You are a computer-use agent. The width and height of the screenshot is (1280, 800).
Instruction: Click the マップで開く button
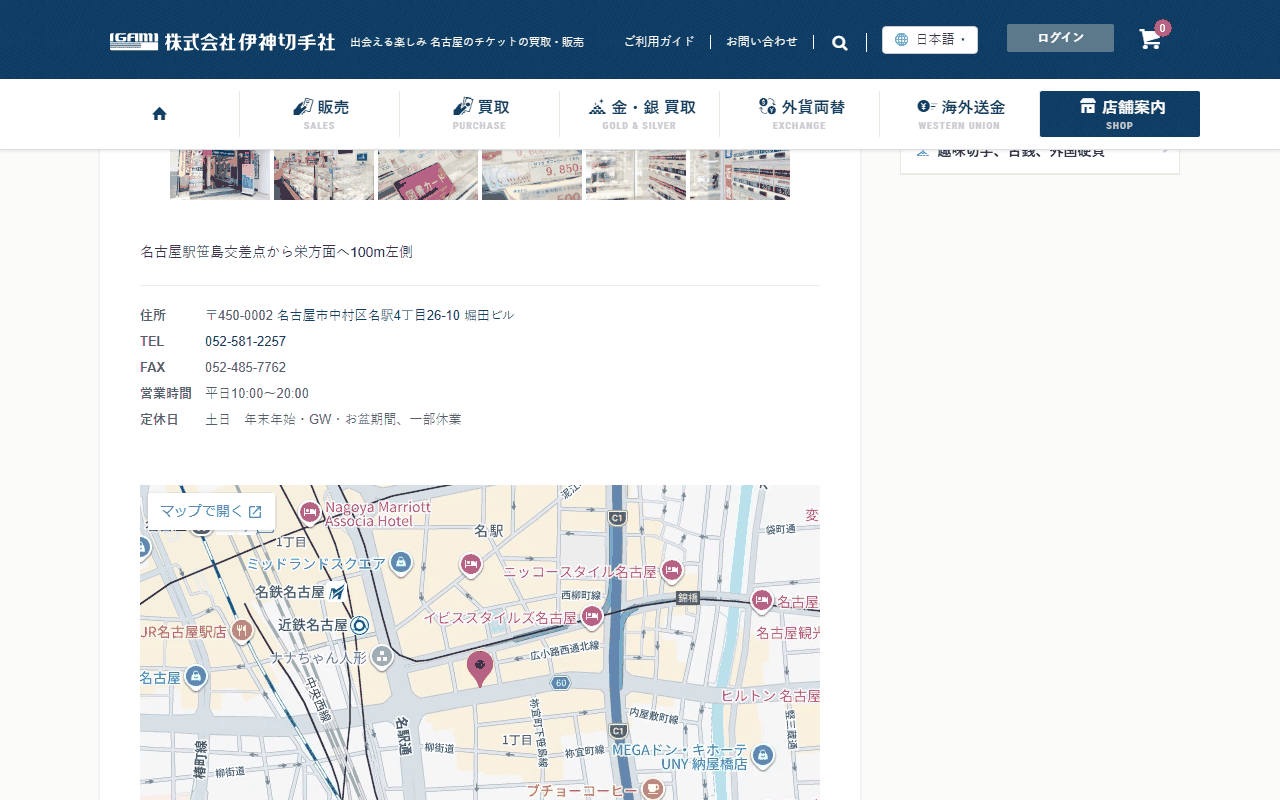tap(211, 511)
